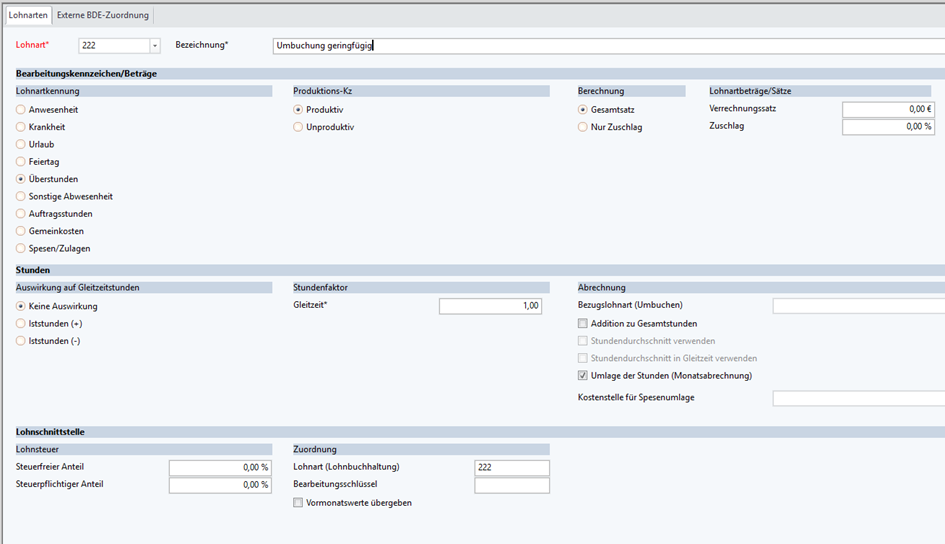Screen dimensions: 945x544
Task: Switch to Externe BDE-Zuordnung tab
Action: coord(103,16)
